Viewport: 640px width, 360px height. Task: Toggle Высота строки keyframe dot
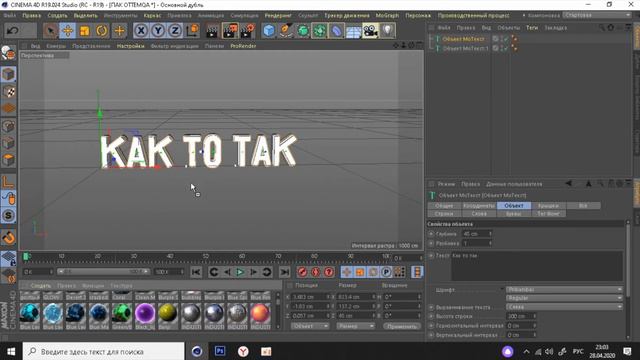[x=431, y=316]
